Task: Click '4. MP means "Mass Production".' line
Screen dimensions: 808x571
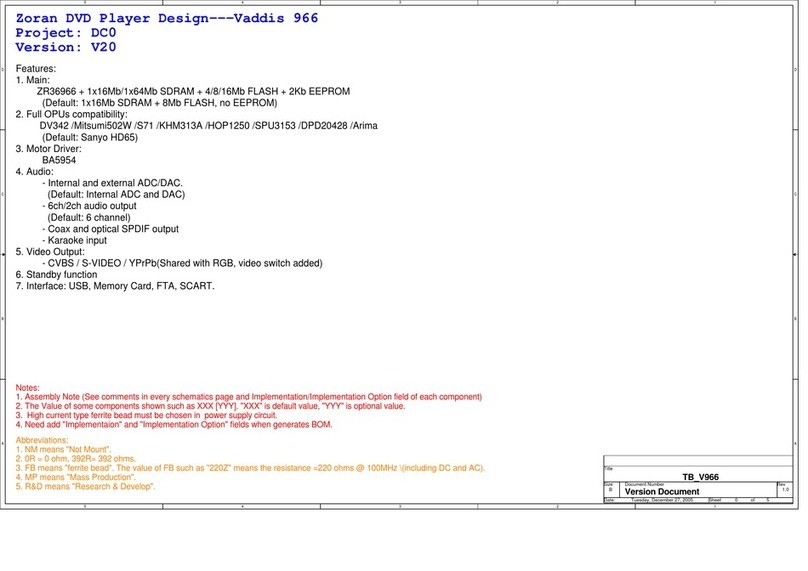Action: click(76, 477)
